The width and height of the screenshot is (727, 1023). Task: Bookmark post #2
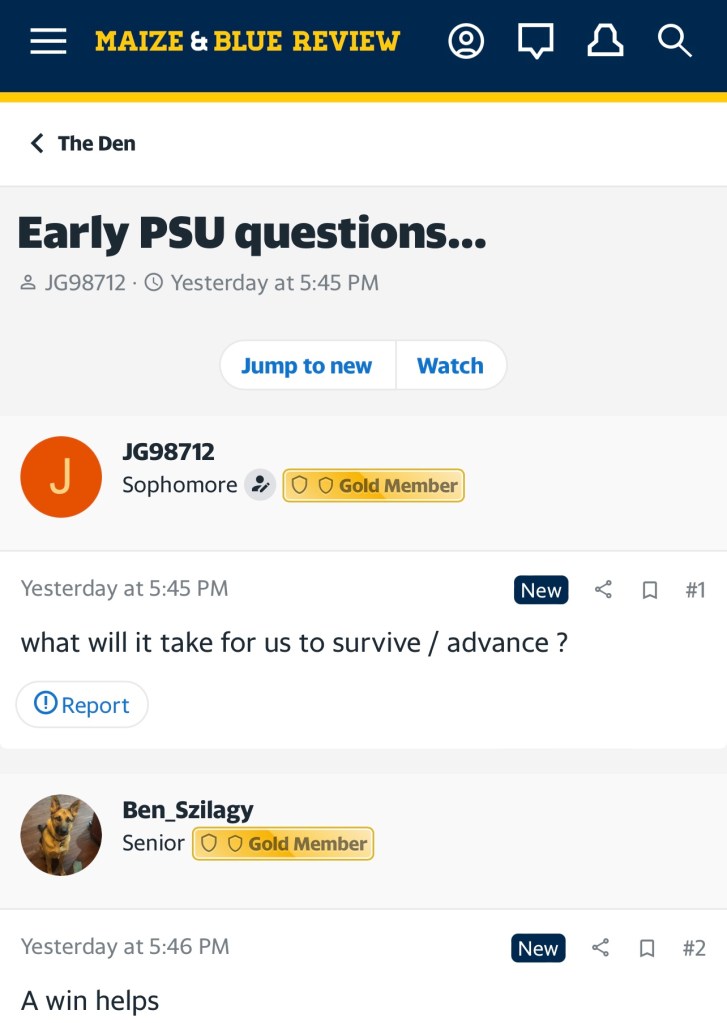pos(647,948)
